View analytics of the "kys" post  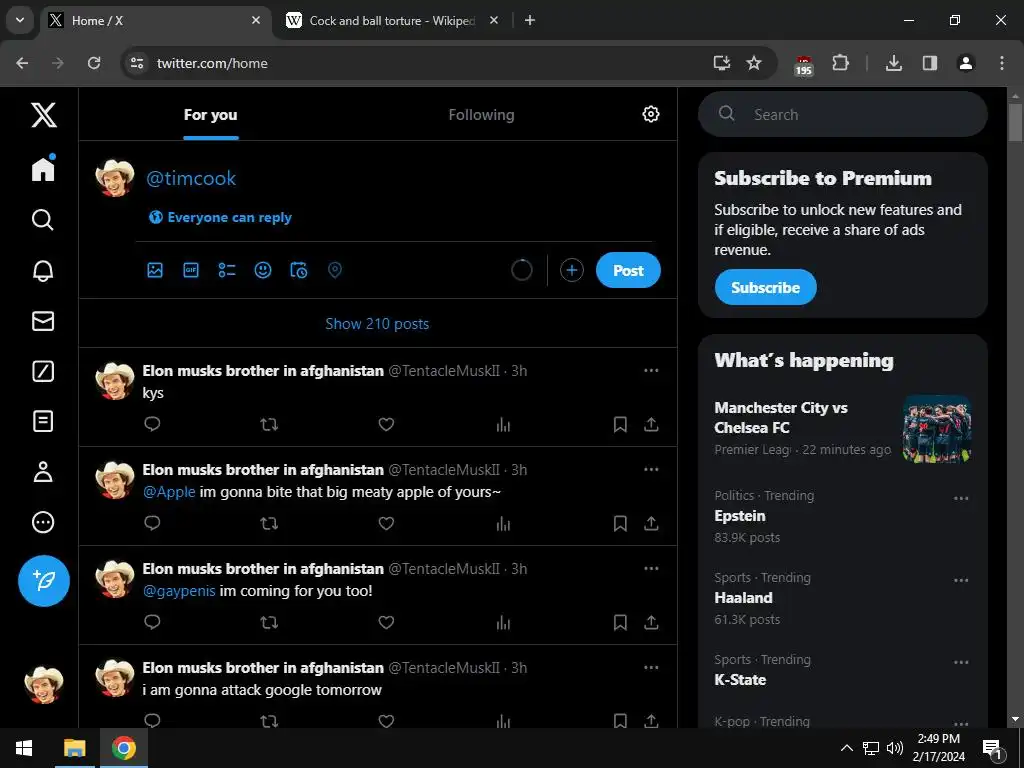tap(503, 424)
